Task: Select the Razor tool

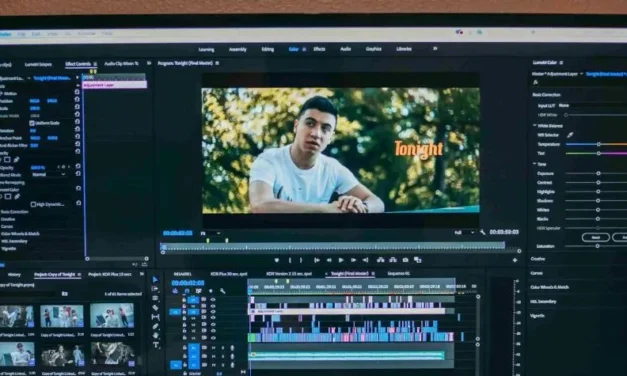Action: coord(155,307)
